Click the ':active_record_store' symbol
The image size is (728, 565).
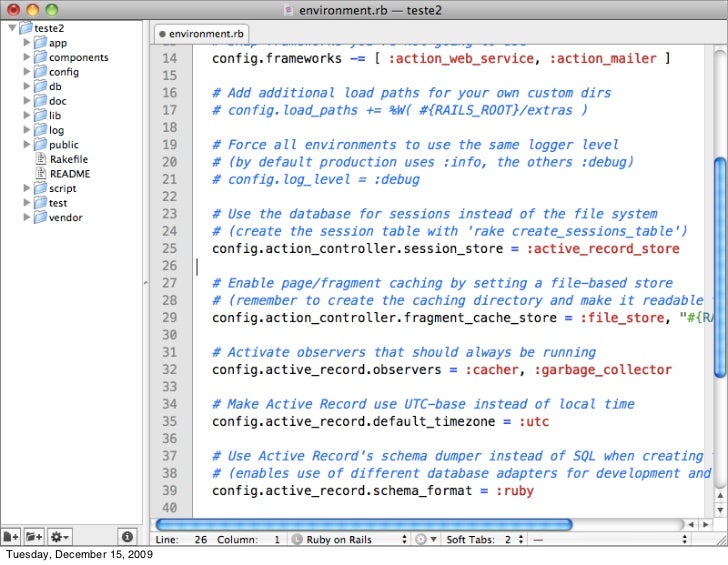click(603, 249)
